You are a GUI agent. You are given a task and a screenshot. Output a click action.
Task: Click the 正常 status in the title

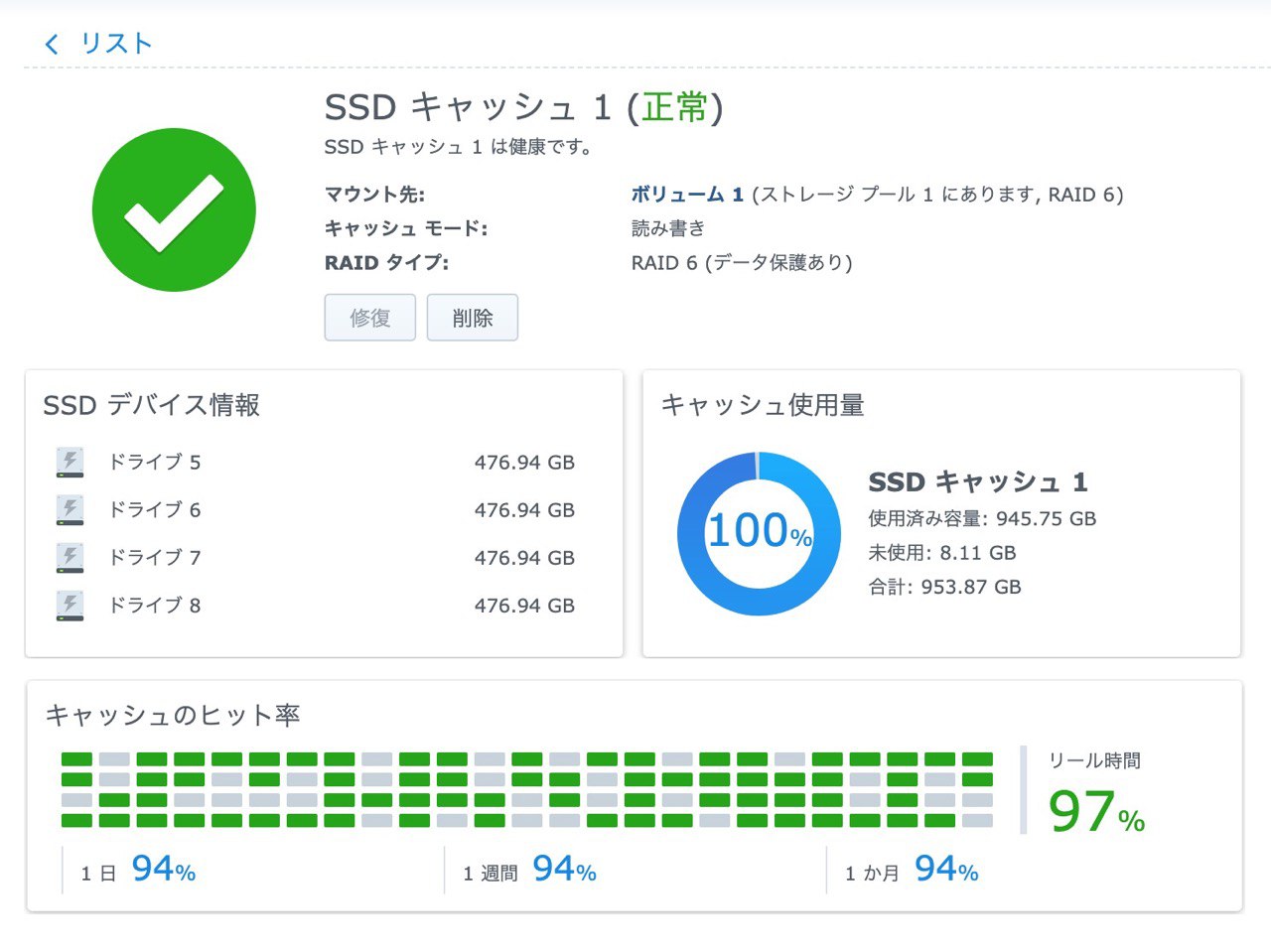[x=675, y=106]
